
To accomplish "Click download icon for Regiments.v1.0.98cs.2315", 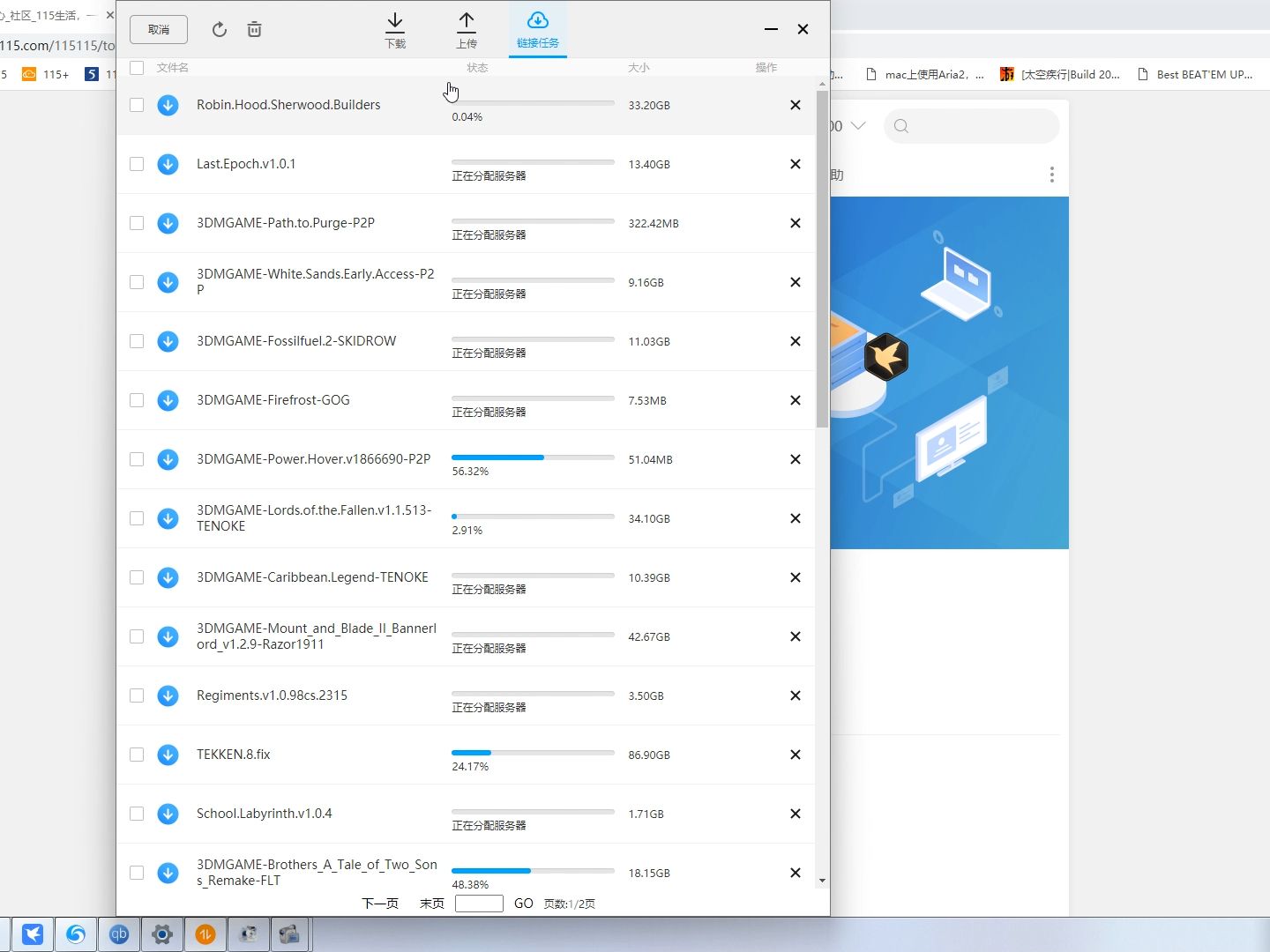I will (x=168, y=695).
